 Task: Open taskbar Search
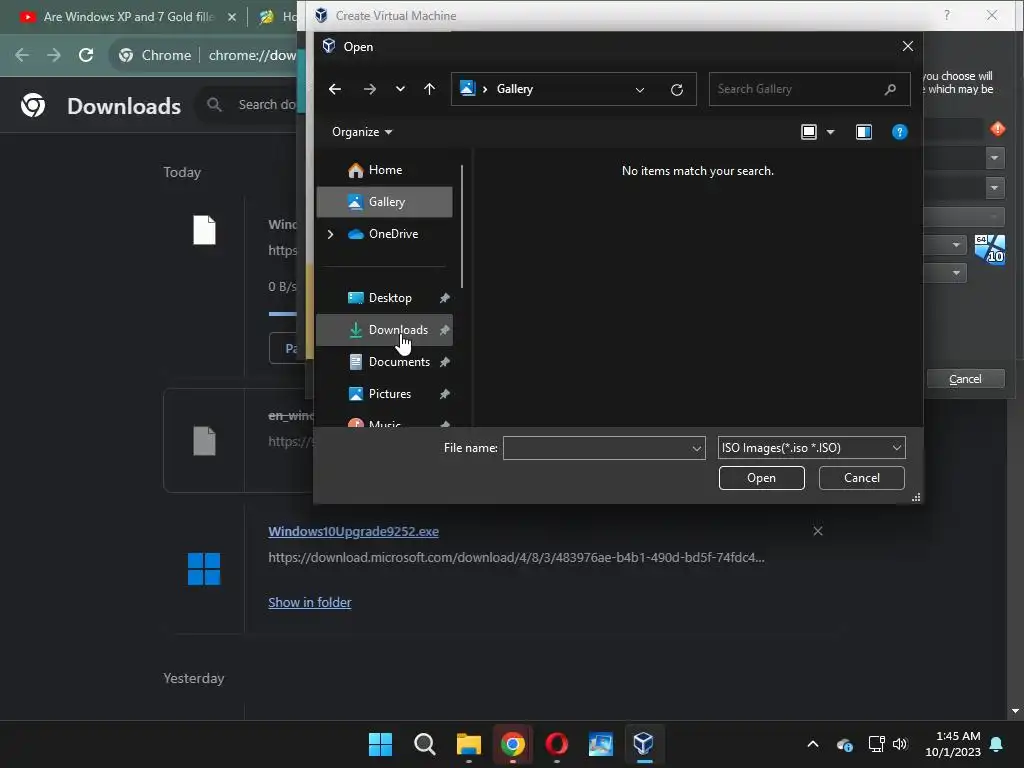(424, 744)
